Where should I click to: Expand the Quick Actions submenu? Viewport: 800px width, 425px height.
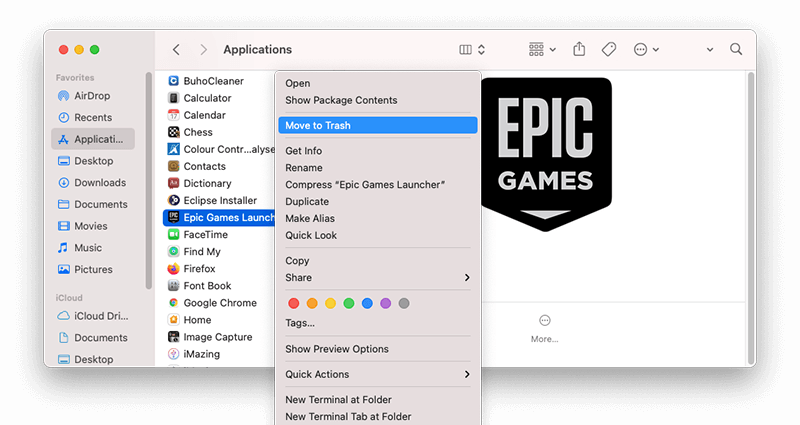click(378, 374)
